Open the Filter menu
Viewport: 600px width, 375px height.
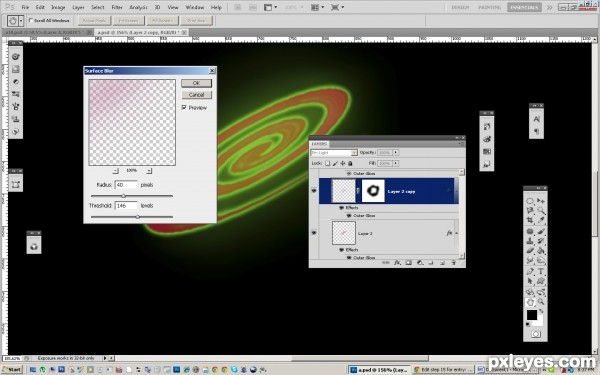coord(117,7)
